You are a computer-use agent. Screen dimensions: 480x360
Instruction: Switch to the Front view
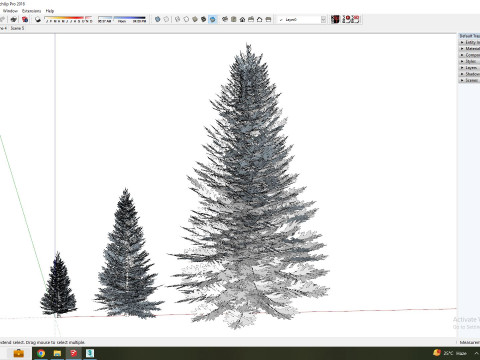coord(242,20)
